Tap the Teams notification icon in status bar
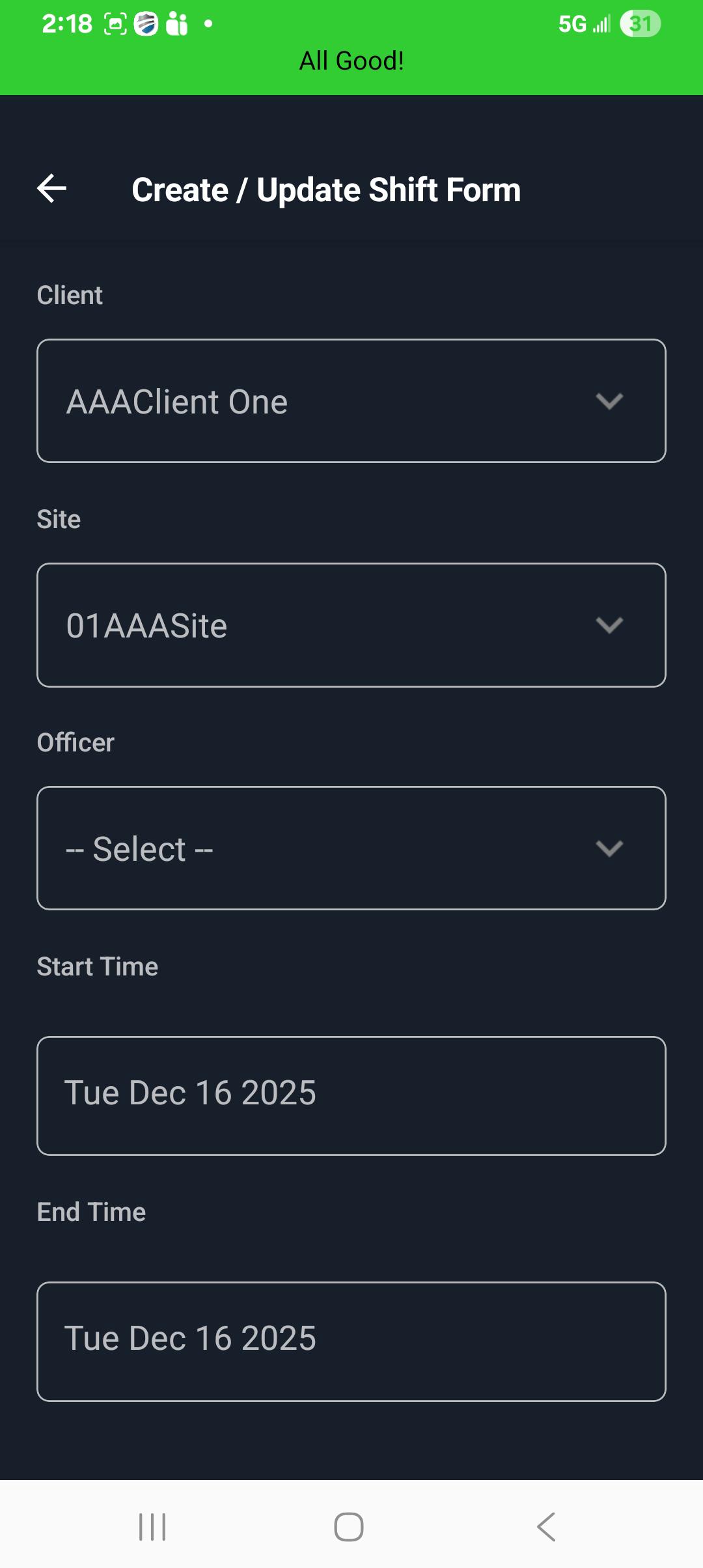The height and width of the screenshot is (1568, 703). coord(176,24)
